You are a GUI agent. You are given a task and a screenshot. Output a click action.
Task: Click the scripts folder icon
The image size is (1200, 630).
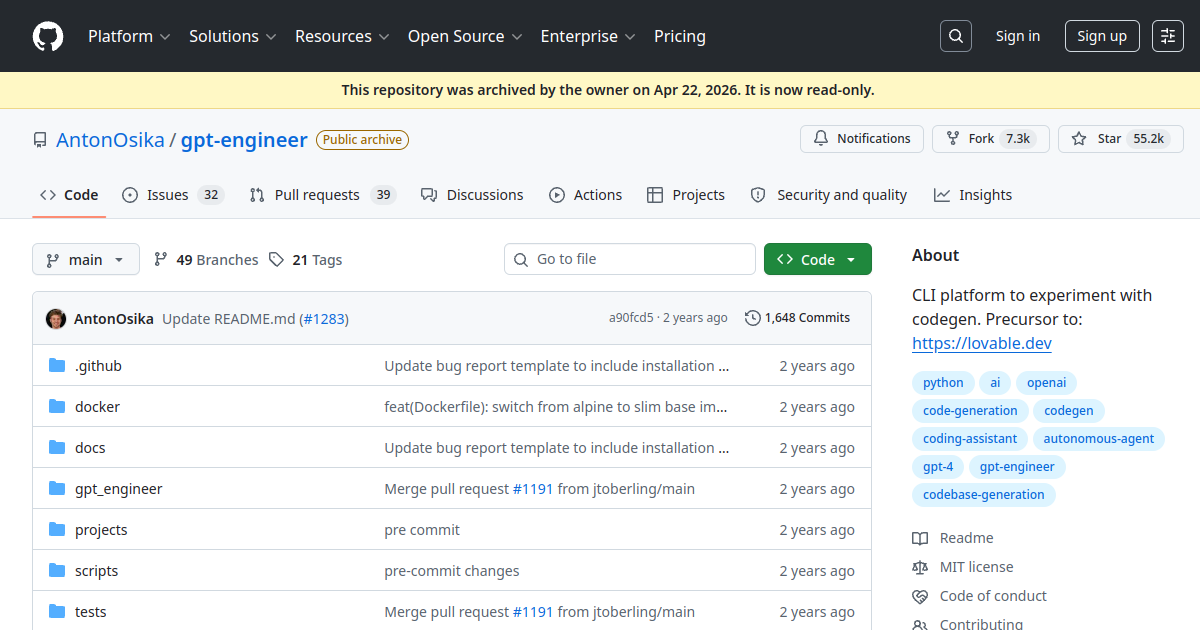pos(57,571)
